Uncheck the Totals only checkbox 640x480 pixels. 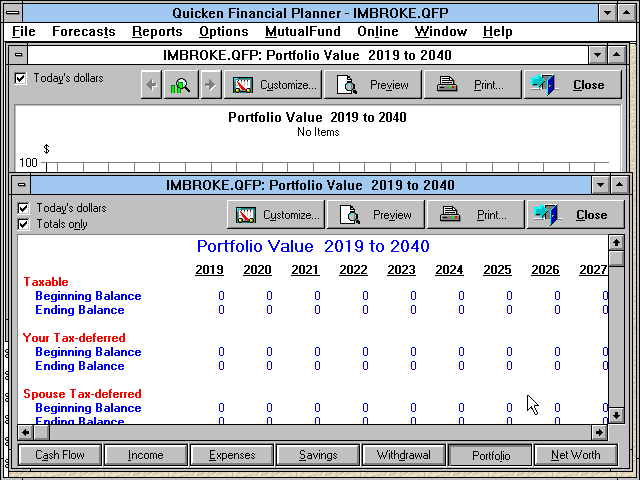23,224
